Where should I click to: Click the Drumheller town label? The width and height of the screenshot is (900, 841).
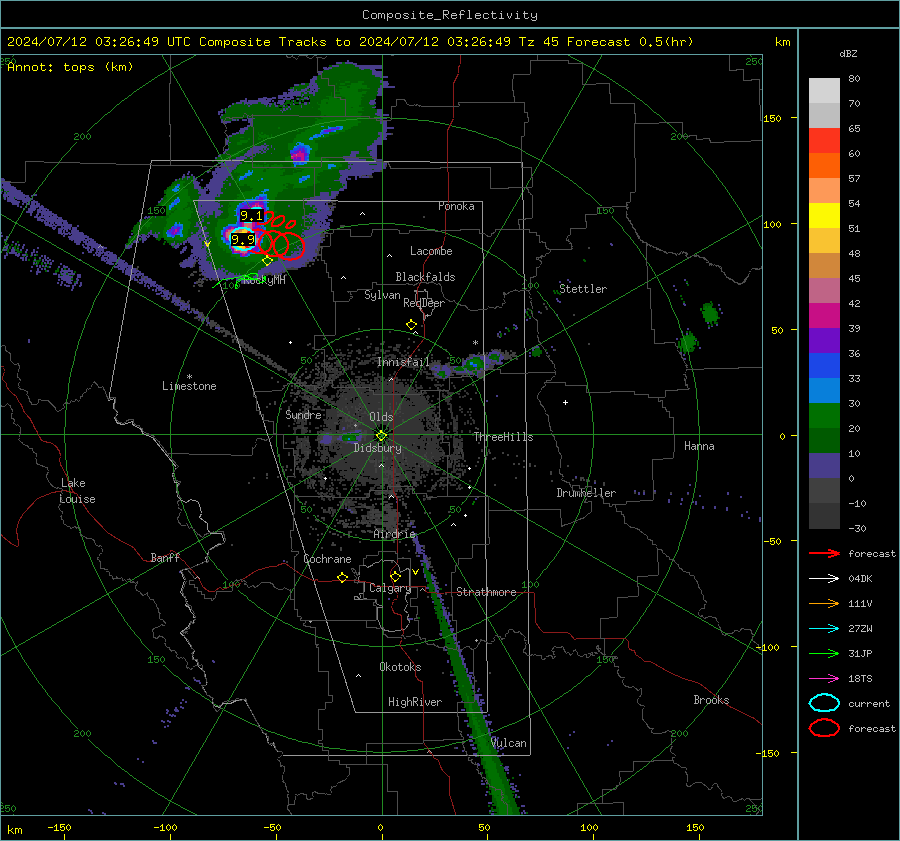(586, 493)
